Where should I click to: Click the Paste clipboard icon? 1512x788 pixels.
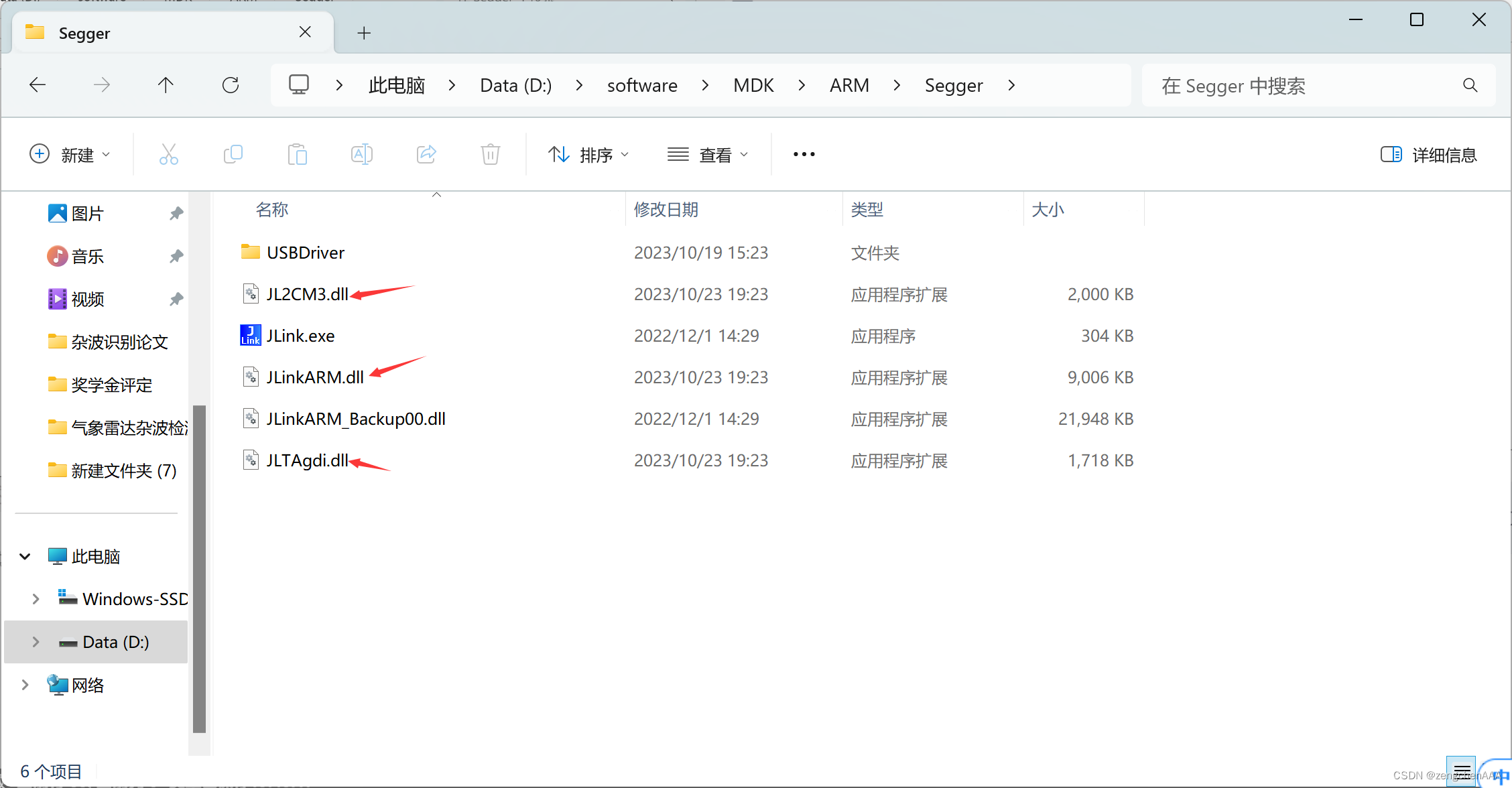point(298,154)
